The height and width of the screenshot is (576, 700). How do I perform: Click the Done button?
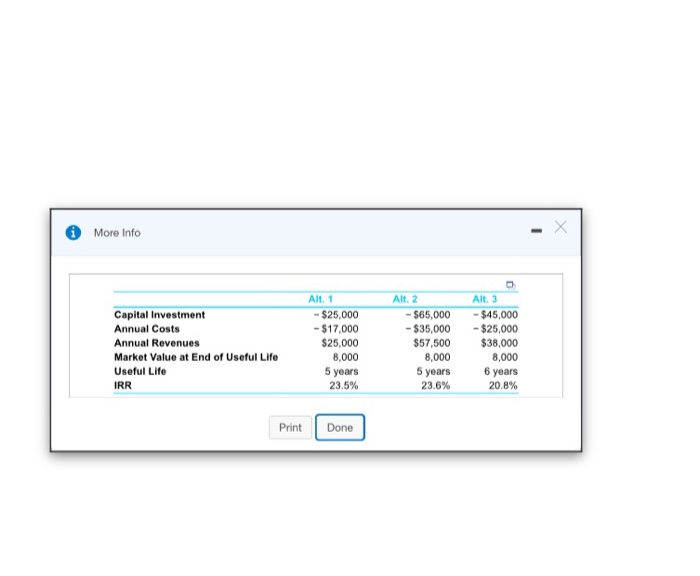pos(340,427)
